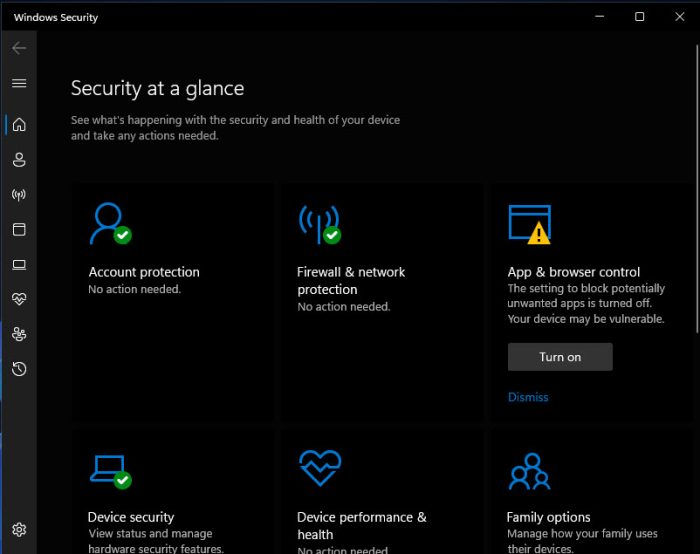Click the back arrow in the sidebar
The height and width of the screenshot is (554, 700).
19,48
